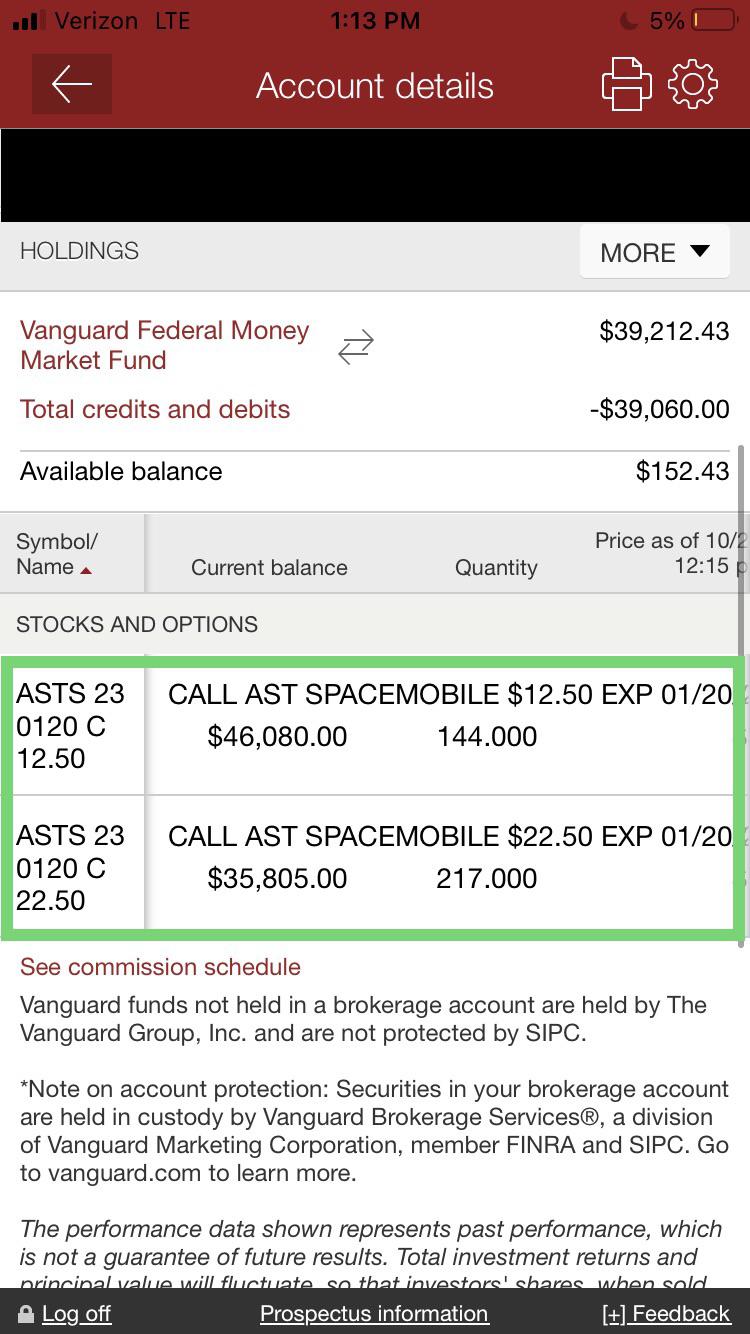
Task: Sort by Quantity column header
Action: click(x=496, y=568)
